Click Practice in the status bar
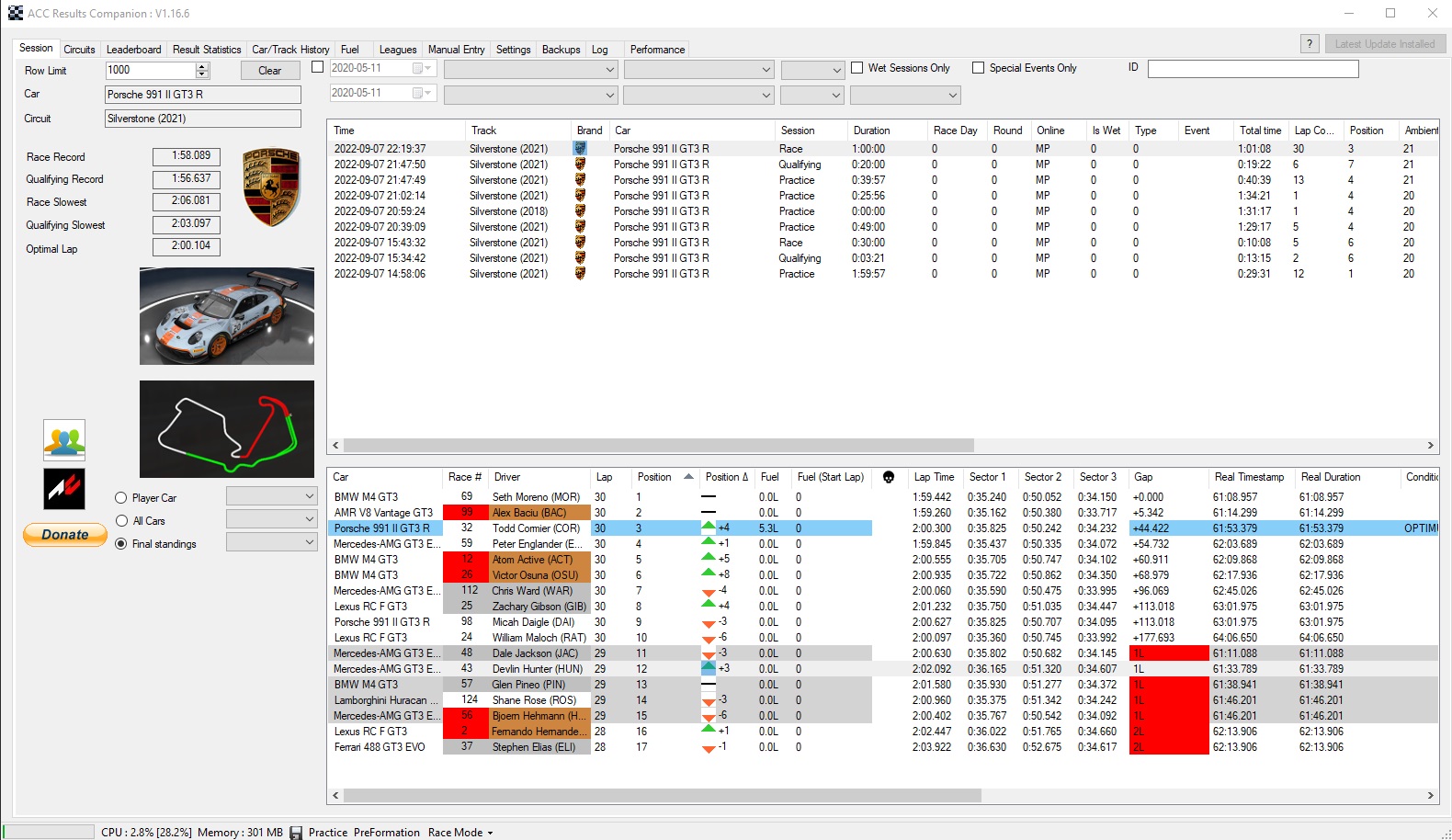Viewport: 1452px width, 840px height. click(328, 833)
